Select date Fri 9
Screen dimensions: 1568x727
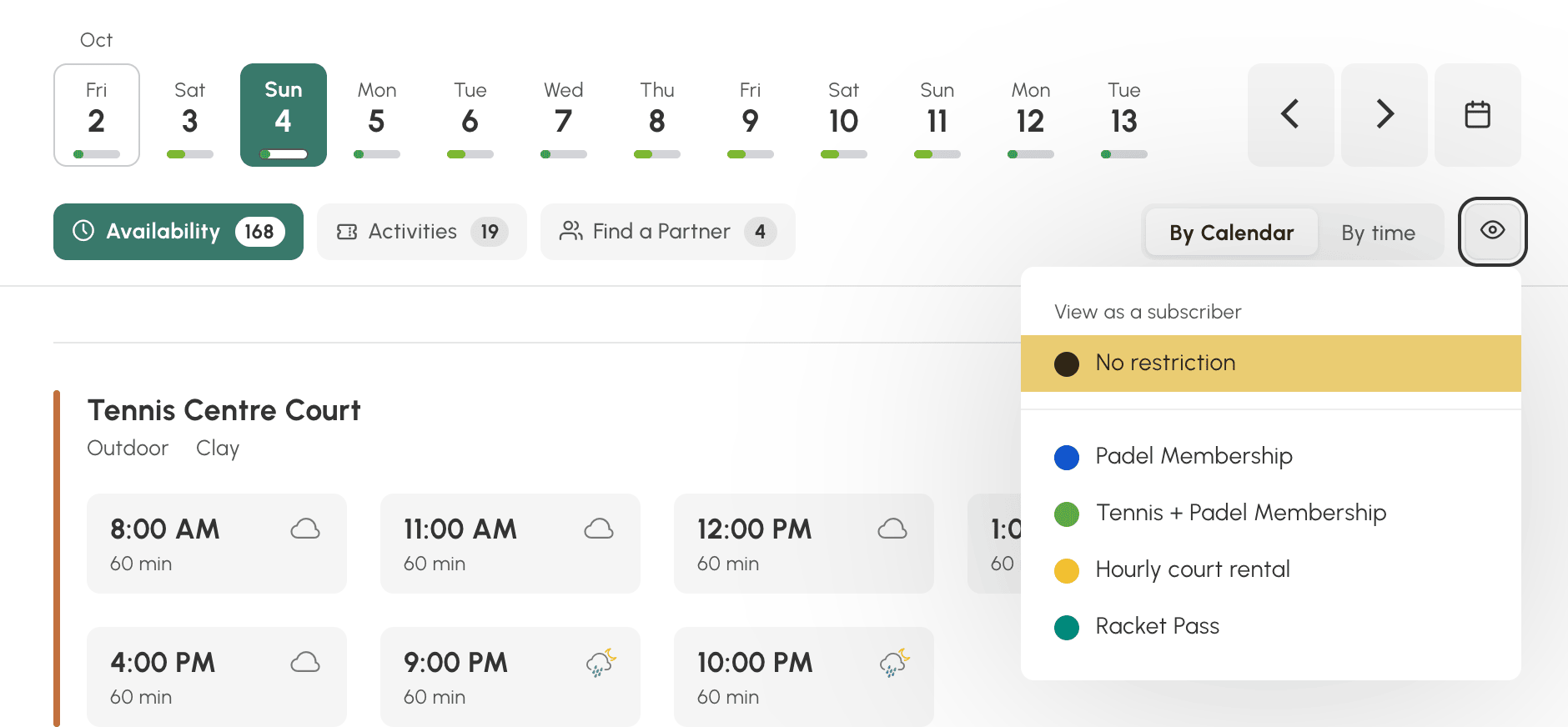point(751,115)
